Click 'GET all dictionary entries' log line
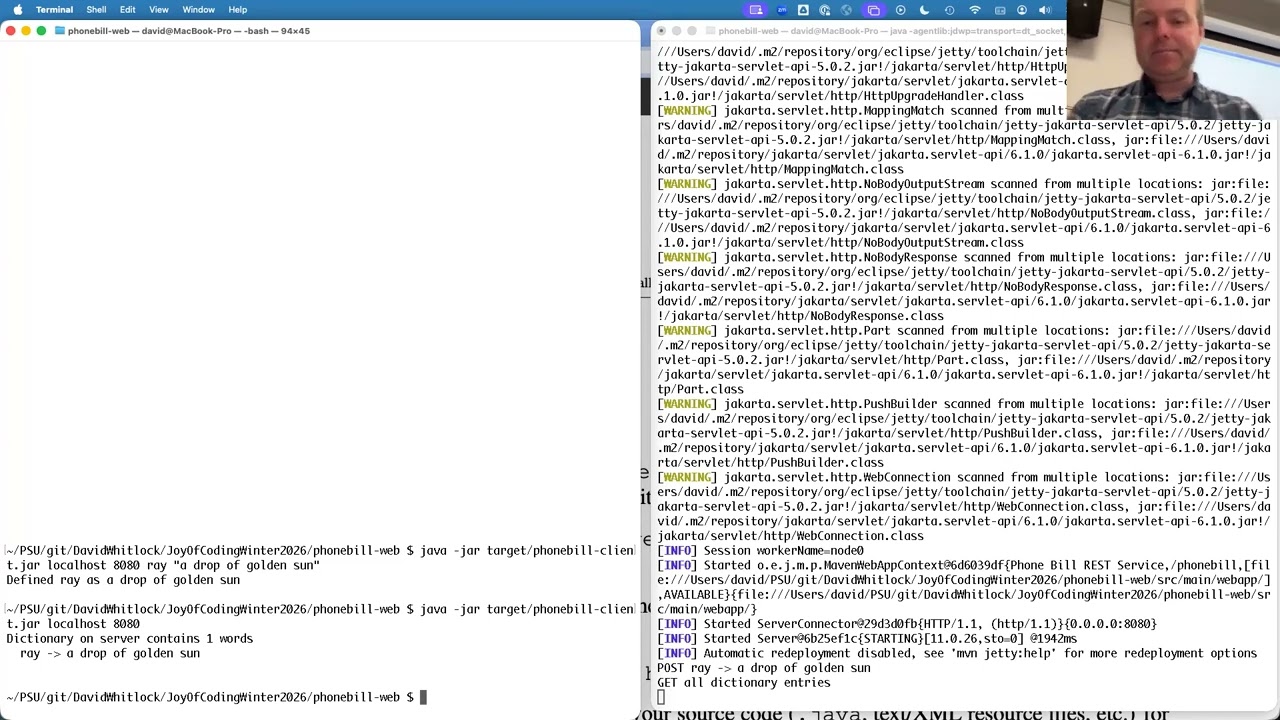The width and height of the screenshot is (1280, 720). pos(744,682)
